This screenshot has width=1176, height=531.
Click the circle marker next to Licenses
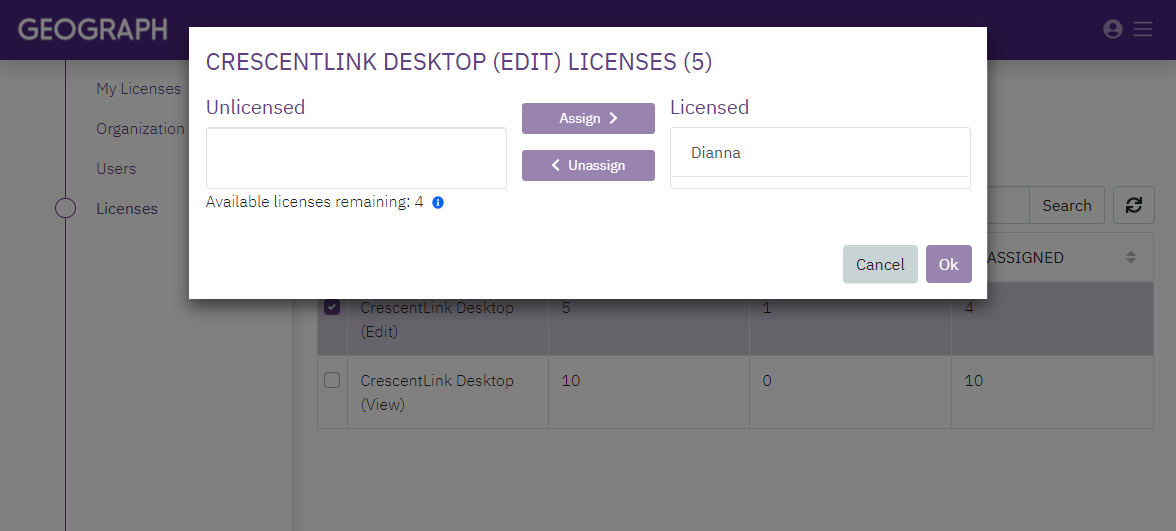click(x=66, y=208)
